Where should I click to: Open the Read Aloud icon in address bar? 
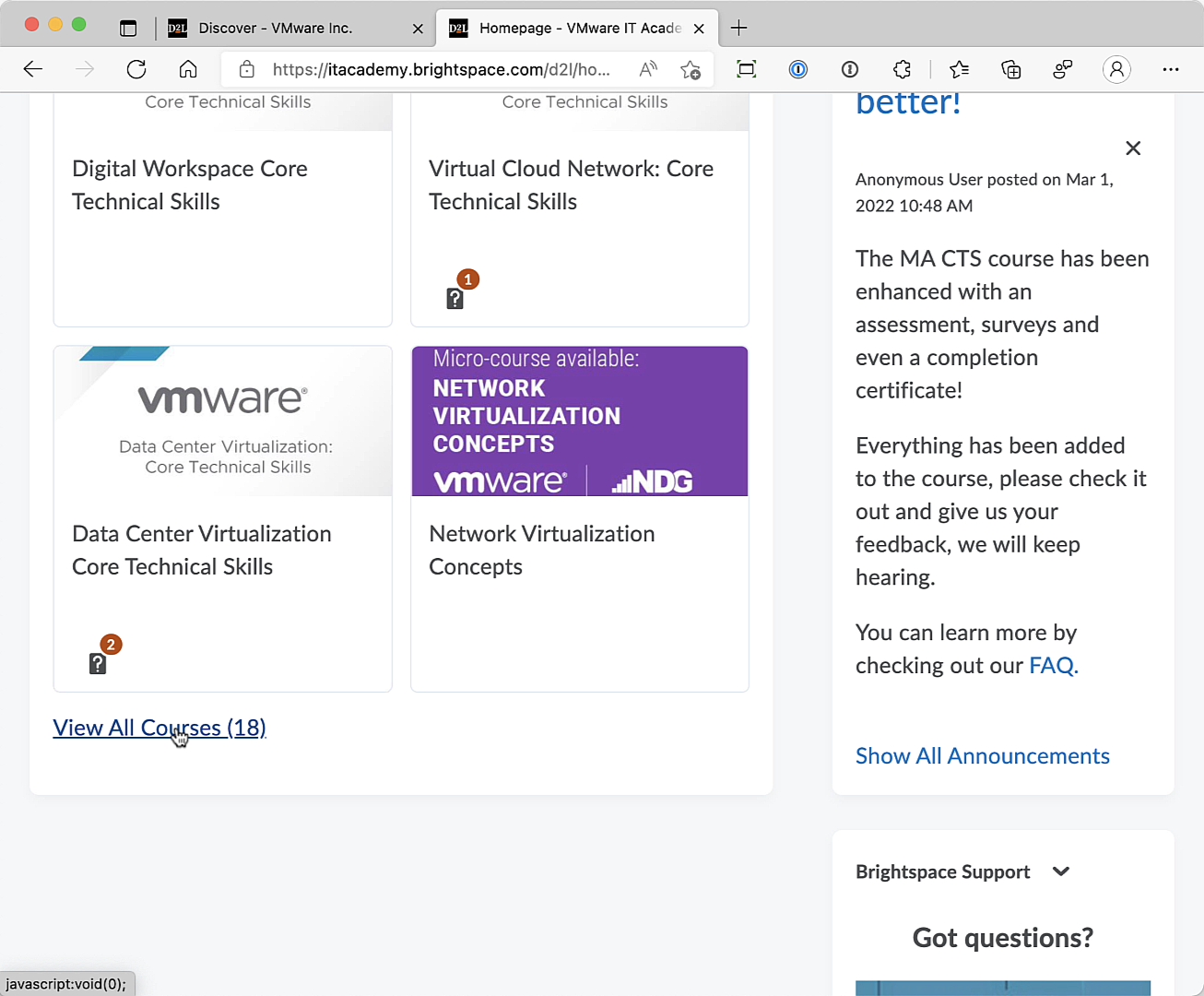point(648,69)
